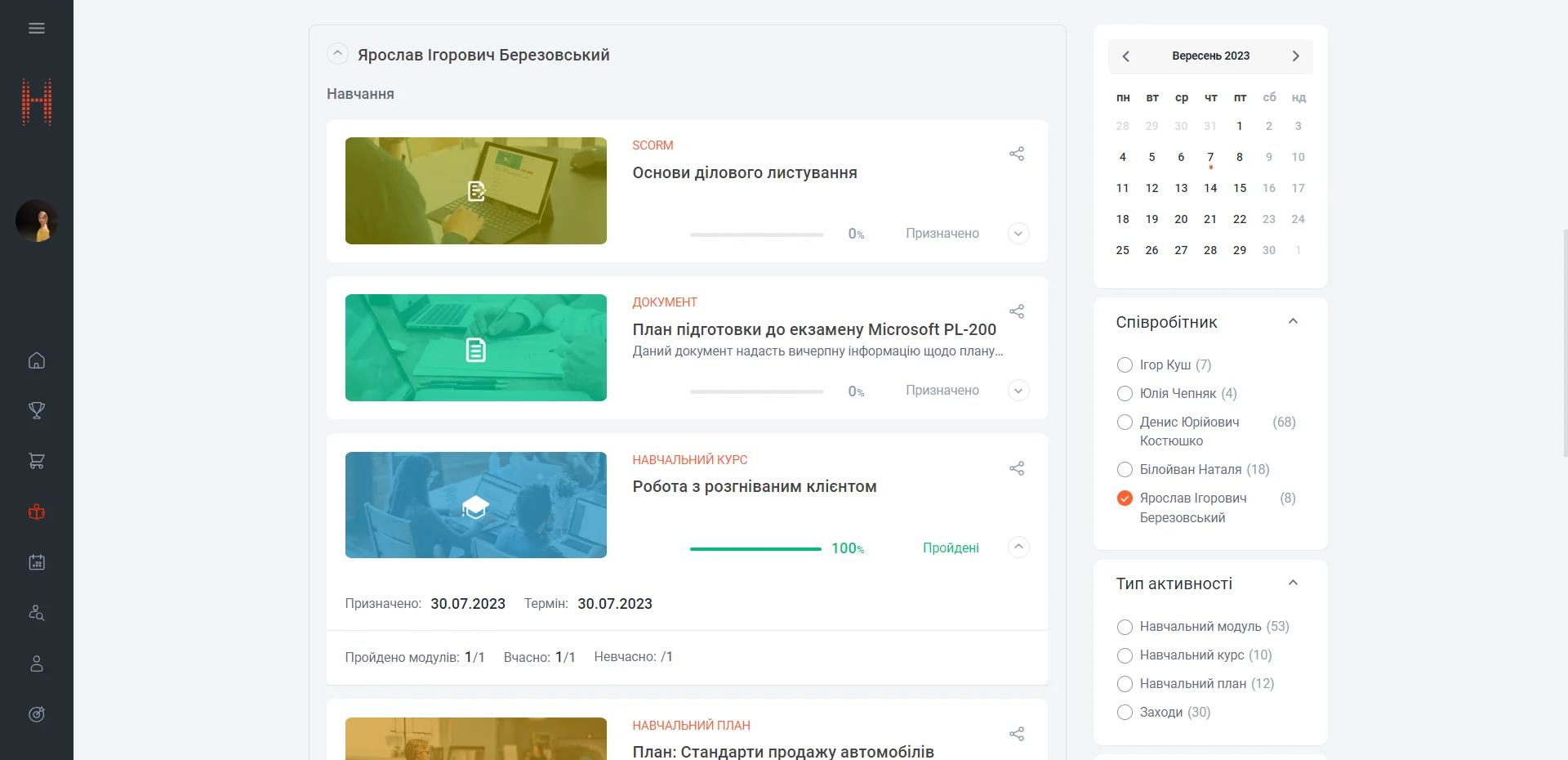Viewport: 1568px width, 760px height.
Task: Open the hamburger menu in the sidebar
Action: (x=37, y=29)
